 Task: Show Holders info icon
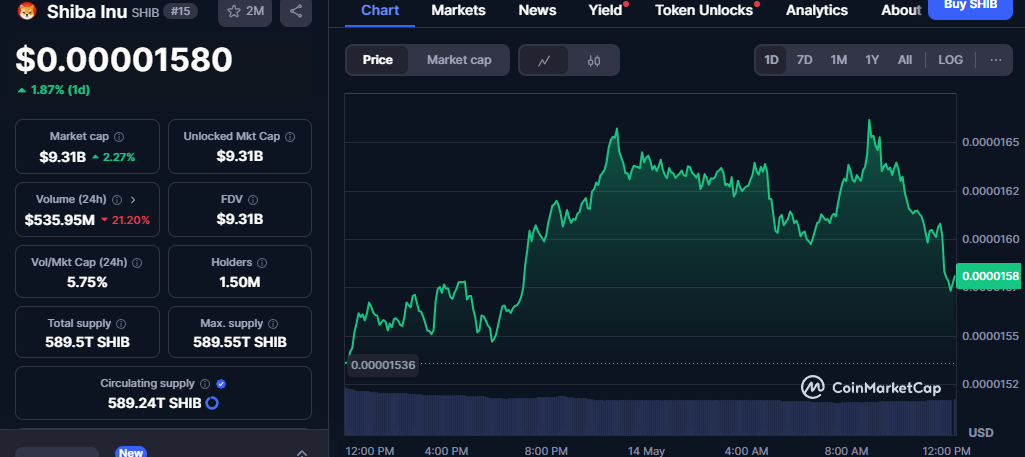coord(261,262)
